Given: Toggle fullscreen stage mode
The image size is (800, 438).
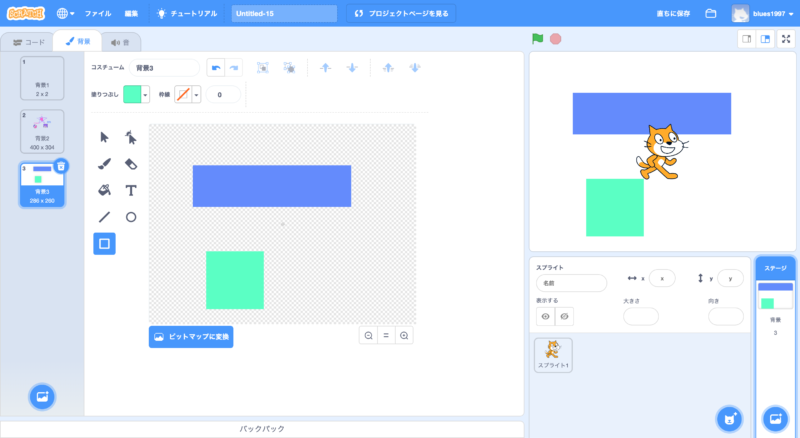Looking at the screenshot, I should click(x=785, y=39).
